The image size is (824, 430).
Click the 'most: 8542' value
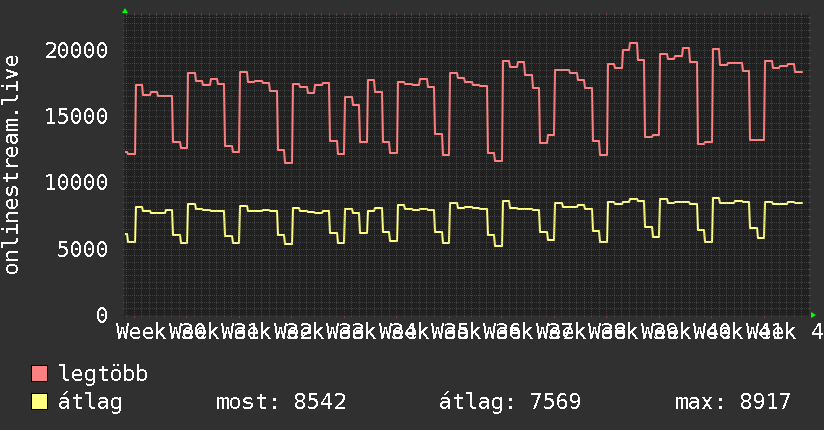(281, 402)
